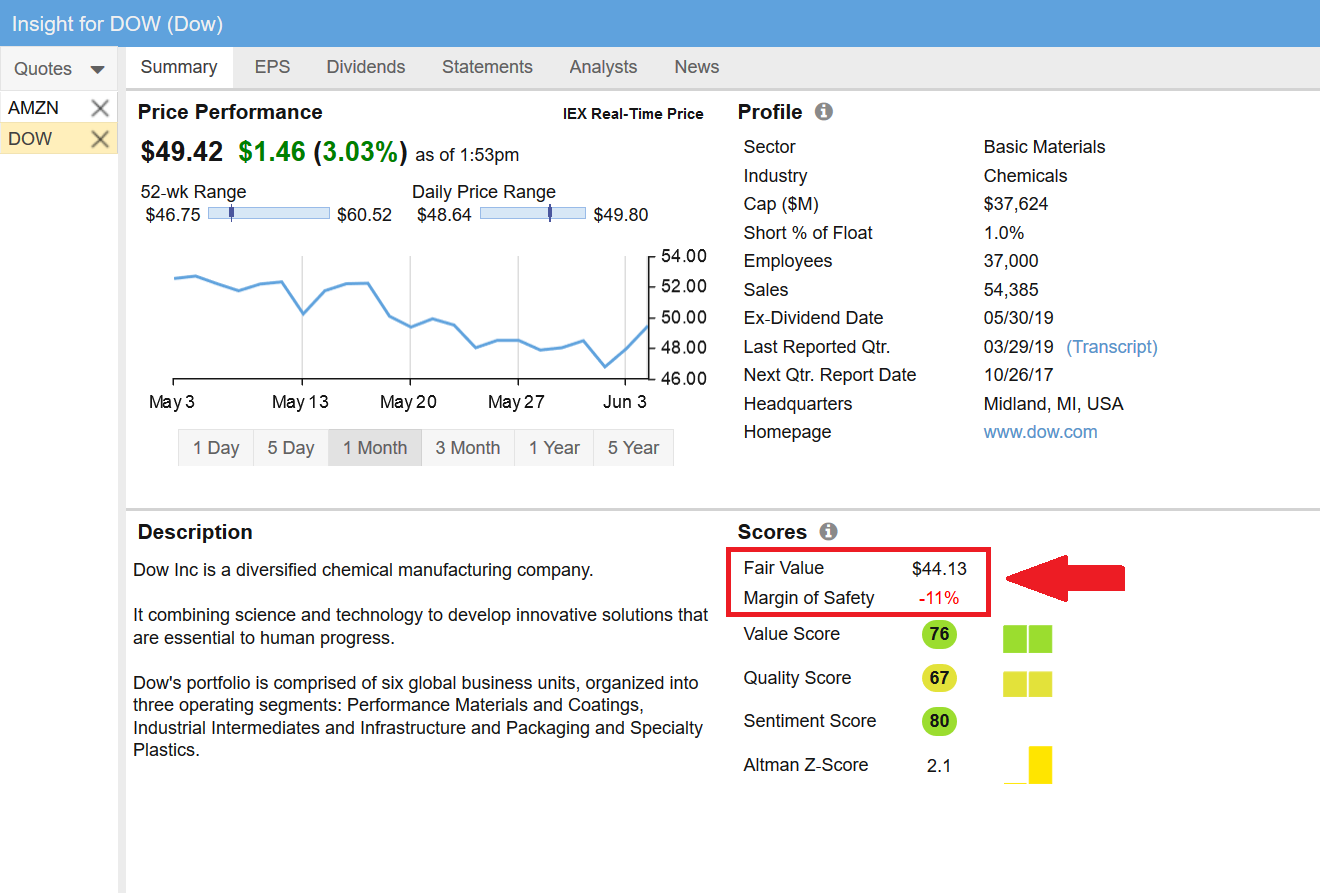
Task: Open the News tab
Action: [x=696, y=67]
